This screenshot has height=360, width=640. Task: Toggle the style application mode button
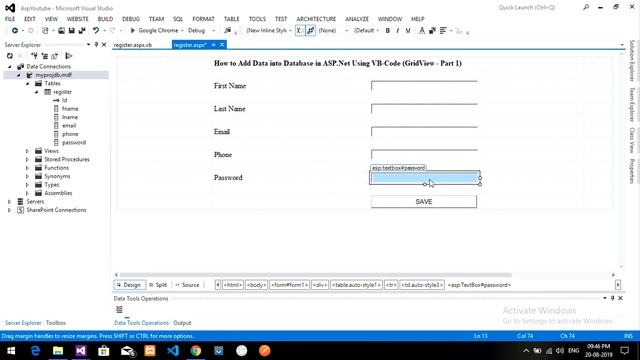[300, 31]
